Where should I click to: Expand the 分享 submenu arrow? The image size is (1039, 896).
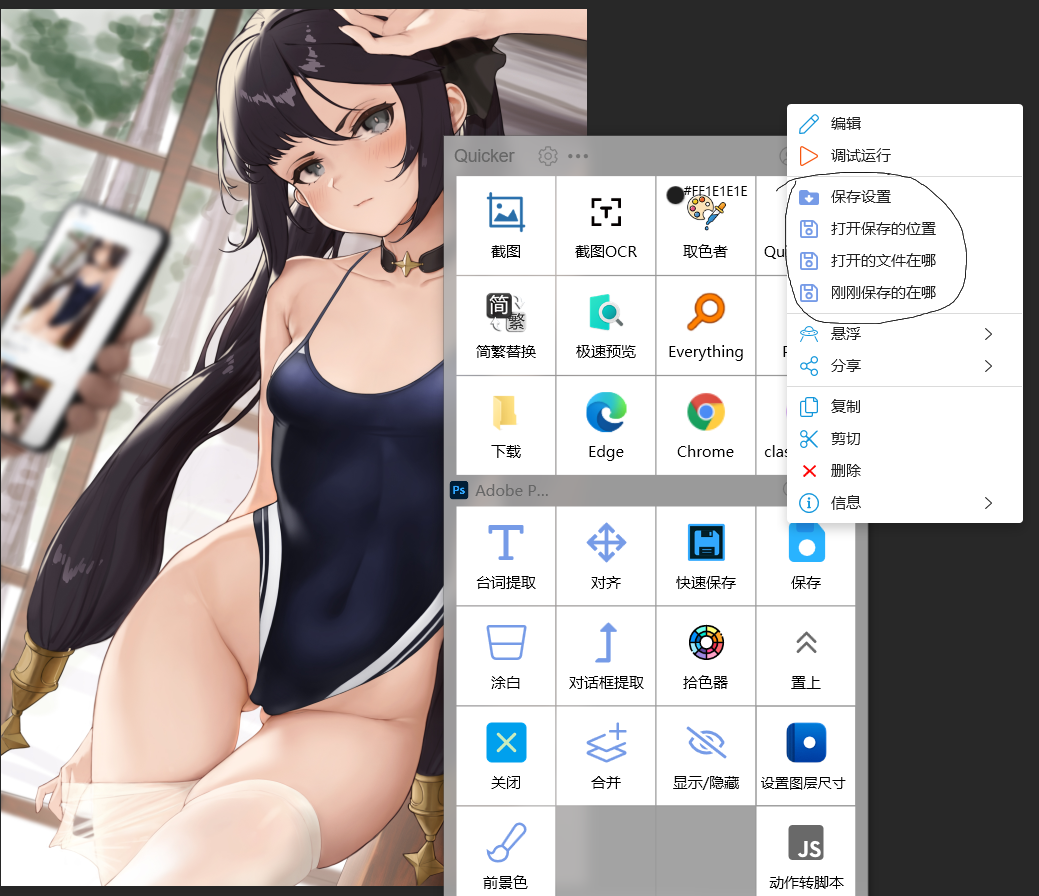point(988,366)
